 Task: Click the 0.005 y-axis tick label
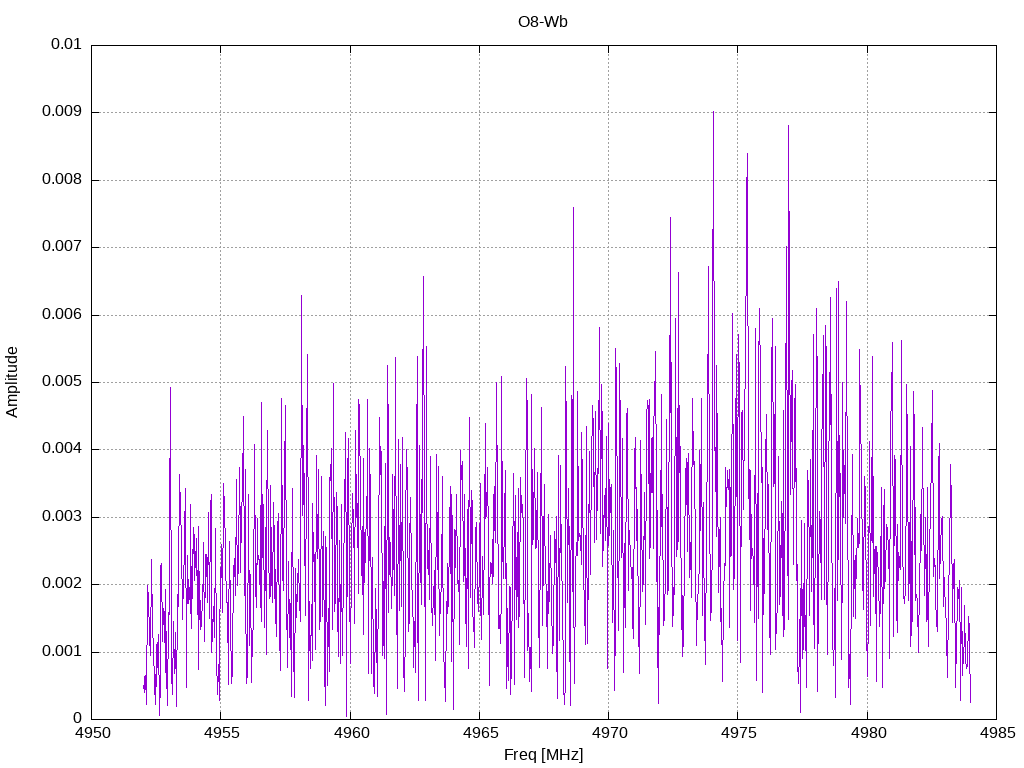tap(62, 382)
